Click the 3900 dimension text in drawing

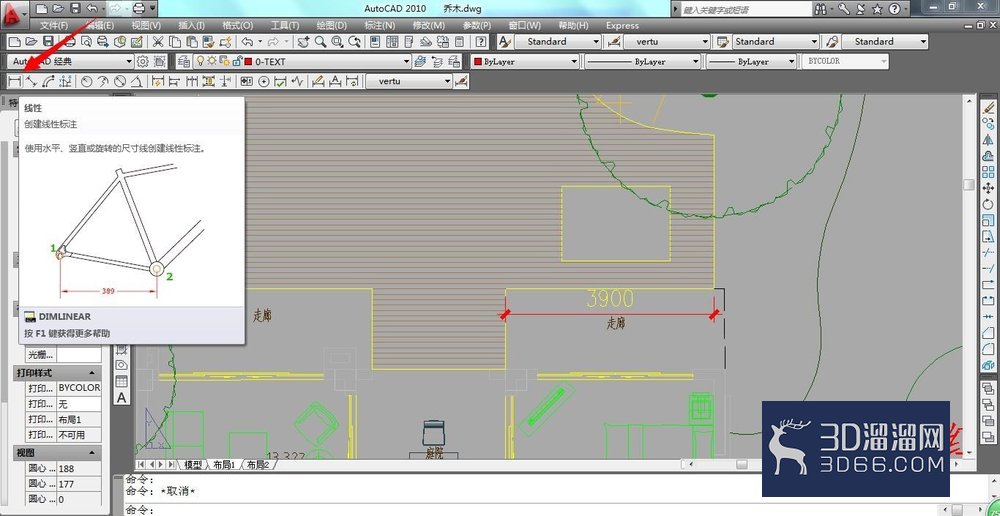610,299
